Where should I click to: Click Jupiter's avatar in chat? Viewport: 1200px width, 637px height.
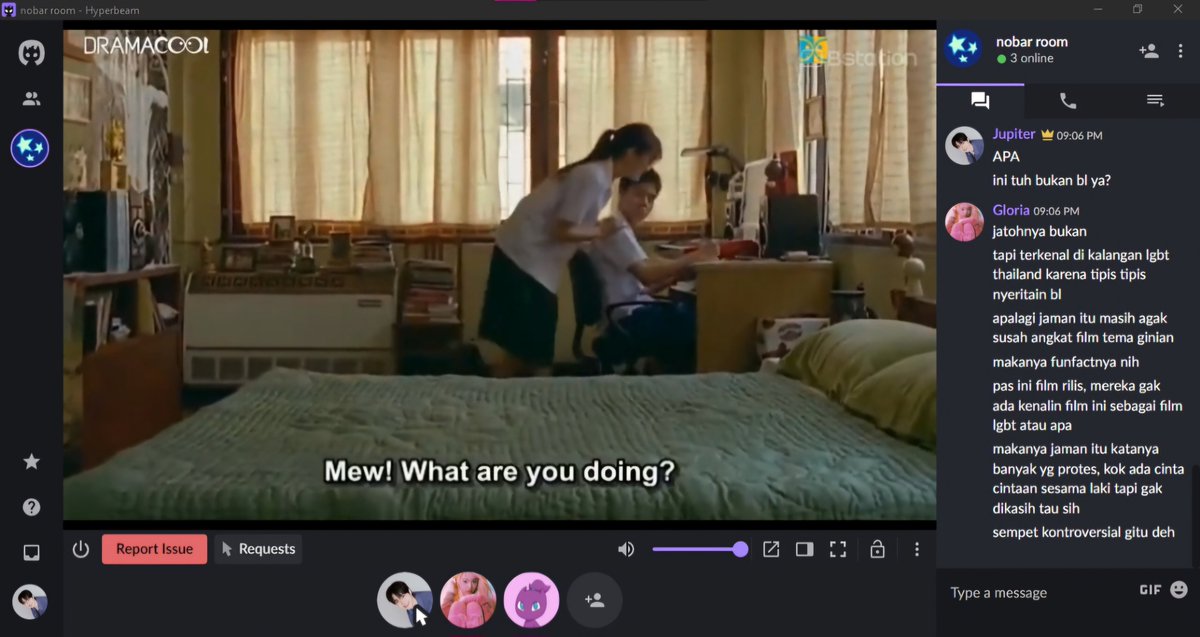click(964, 146)
